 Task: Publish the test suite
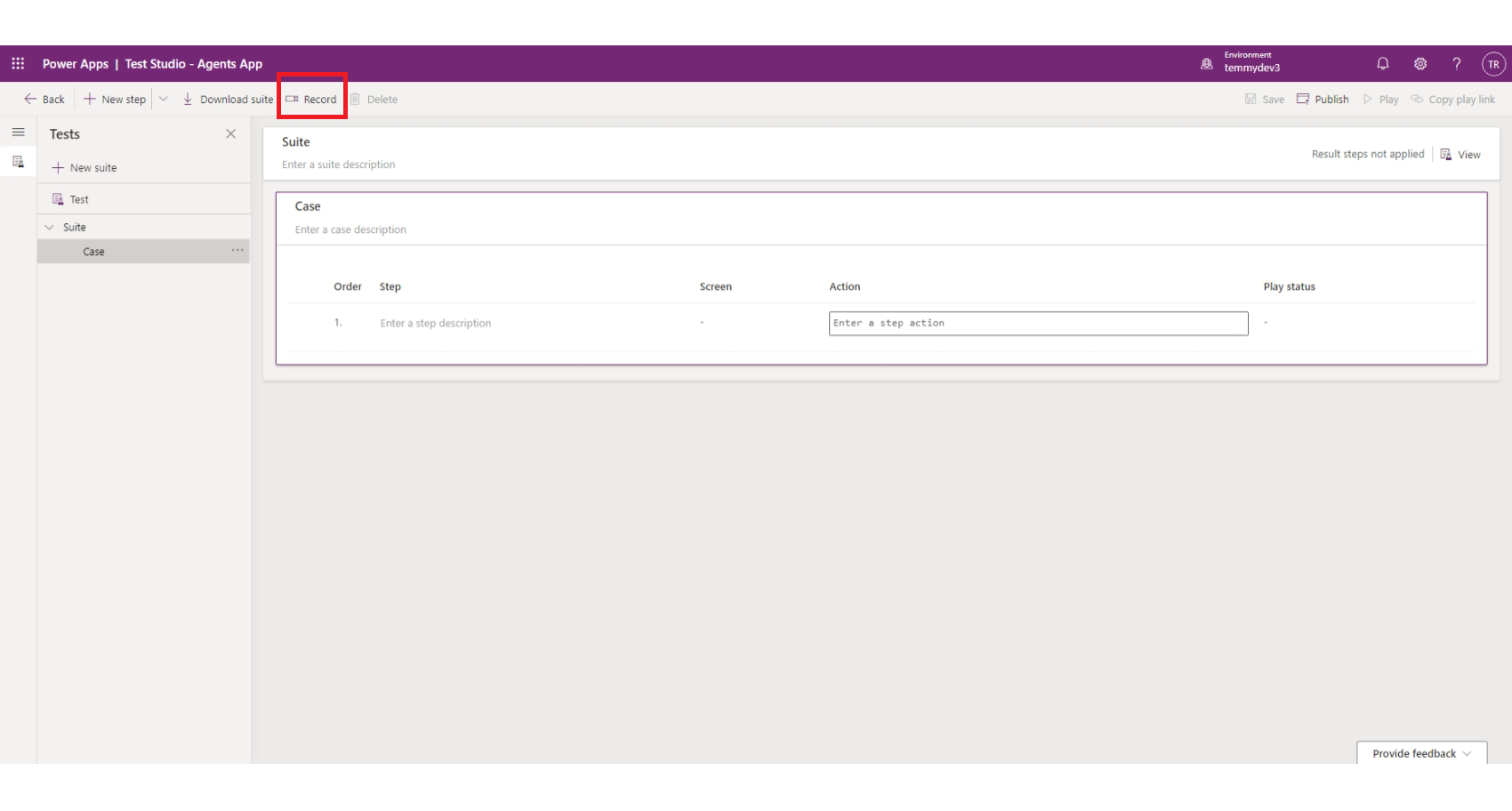tap(1323, 100)
